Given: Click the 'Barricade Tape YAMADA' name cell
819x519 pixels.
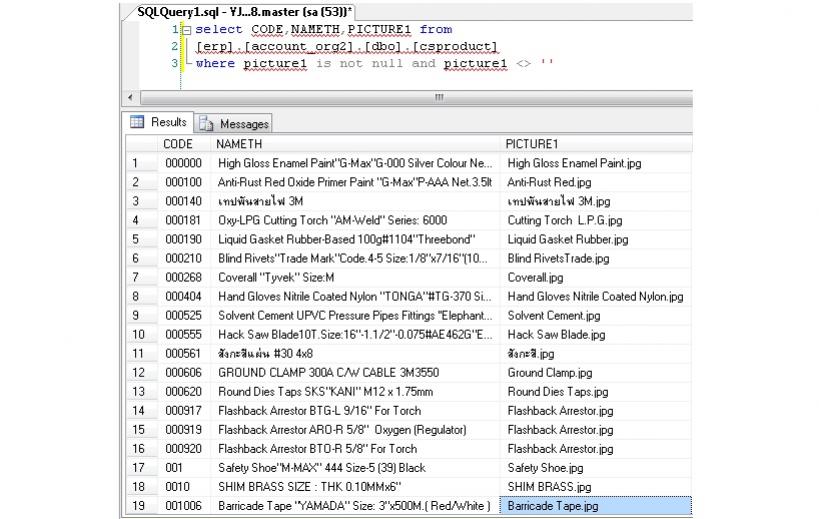Looking at the screenshot, I should click(355, 506).
